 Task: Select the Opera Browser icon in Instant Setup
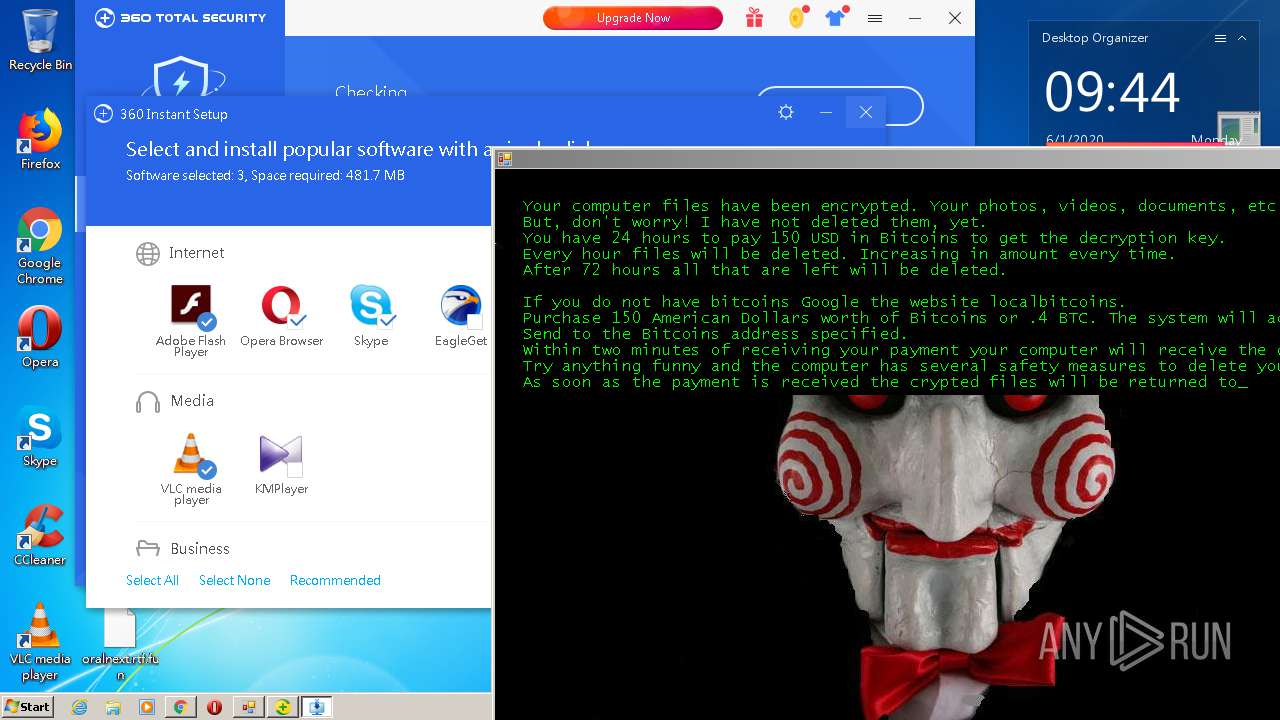281,305
